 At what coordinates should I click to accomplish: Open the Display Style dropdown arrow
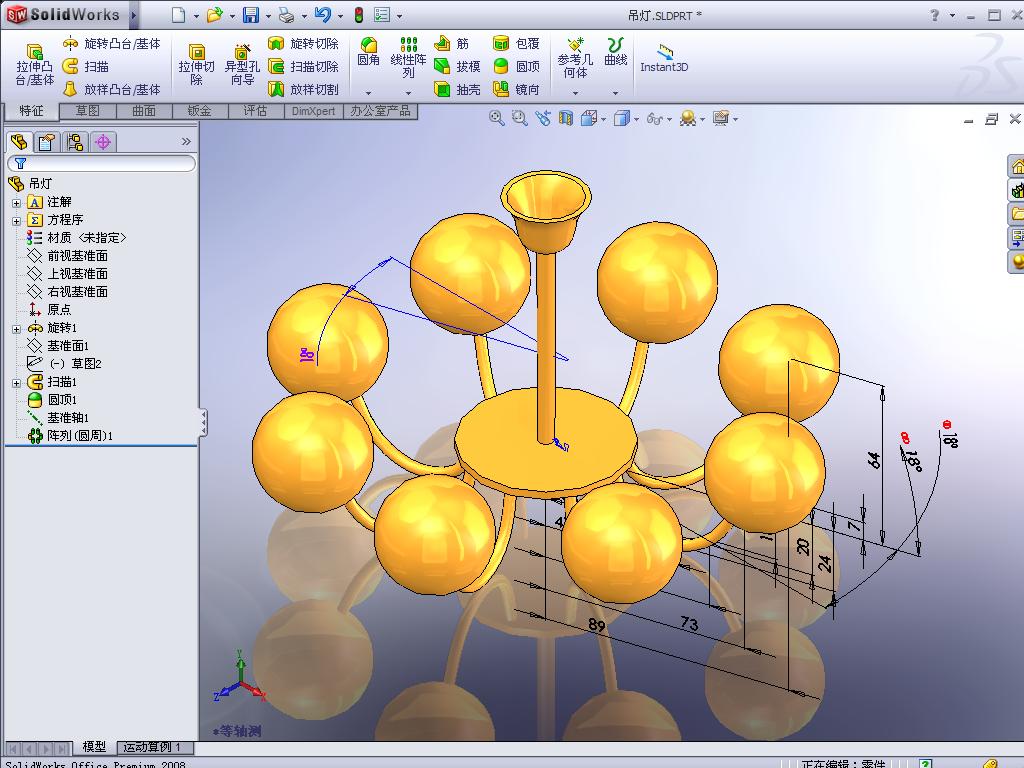click(x=636, y=120)
